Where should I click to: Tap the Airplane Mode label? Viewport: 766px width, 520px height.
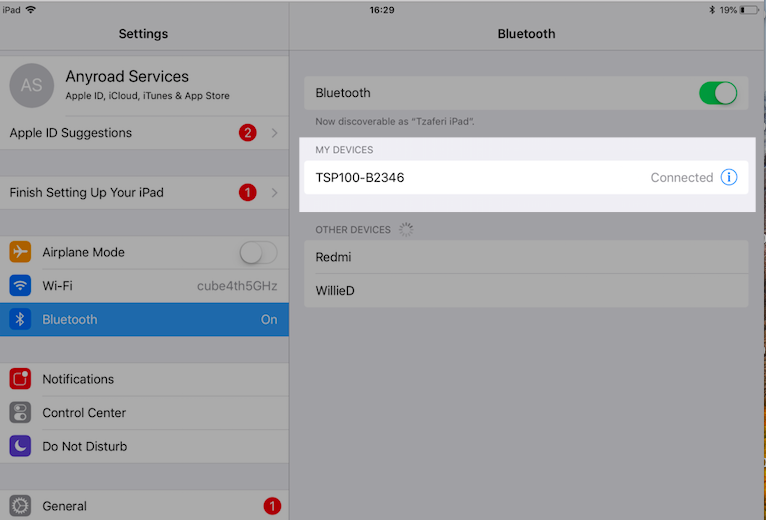[84, 252]
